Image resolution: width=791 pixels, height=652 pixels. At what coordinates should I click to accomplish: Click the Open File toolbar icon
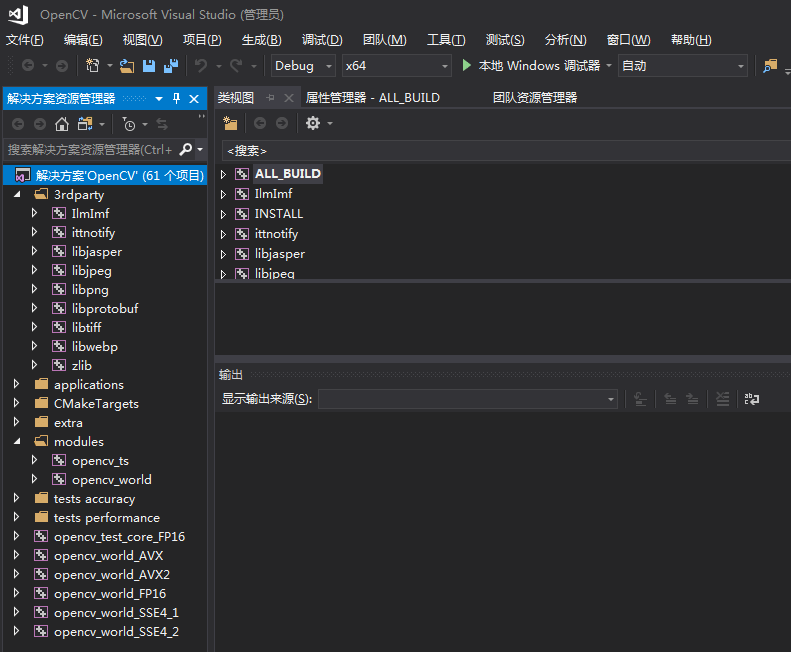coord(127,66)
